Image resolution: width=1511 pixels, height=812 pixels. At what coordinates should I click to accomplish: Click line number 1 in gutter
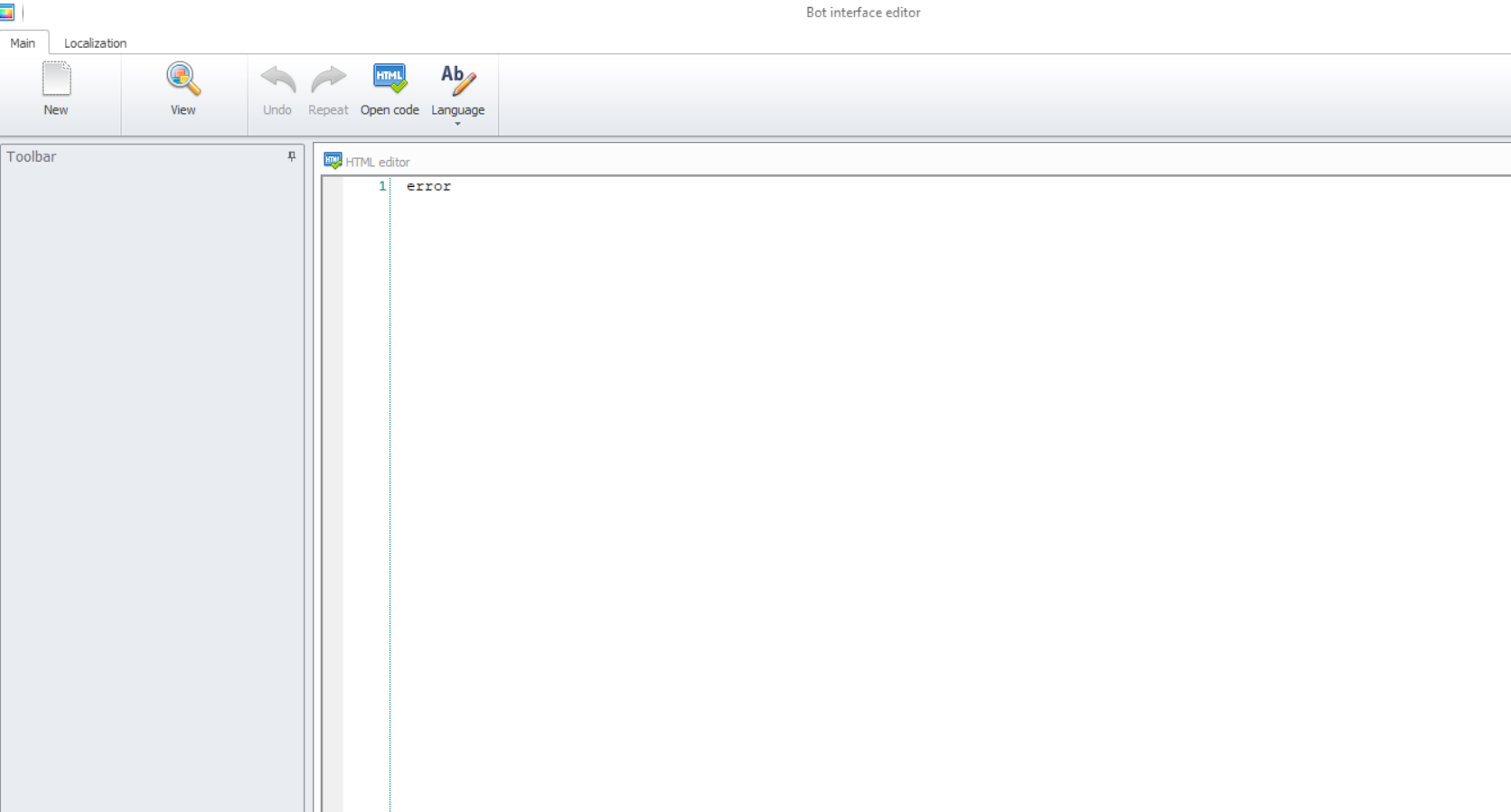[x=382, y=186]
